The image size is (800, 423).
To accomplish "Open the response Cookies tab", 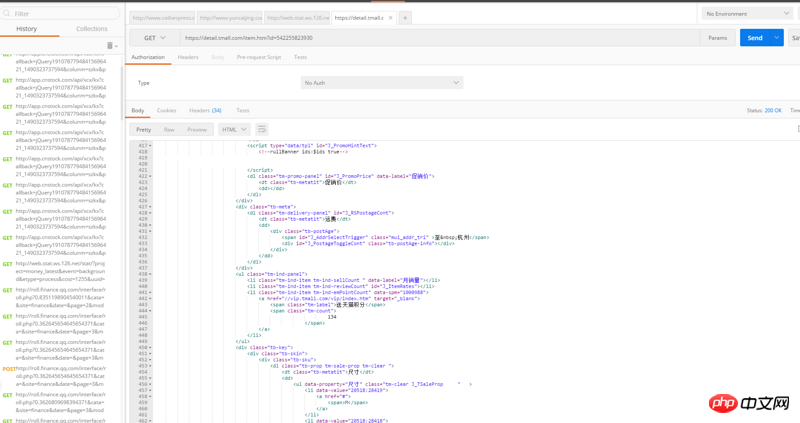I will coord(166,110).
